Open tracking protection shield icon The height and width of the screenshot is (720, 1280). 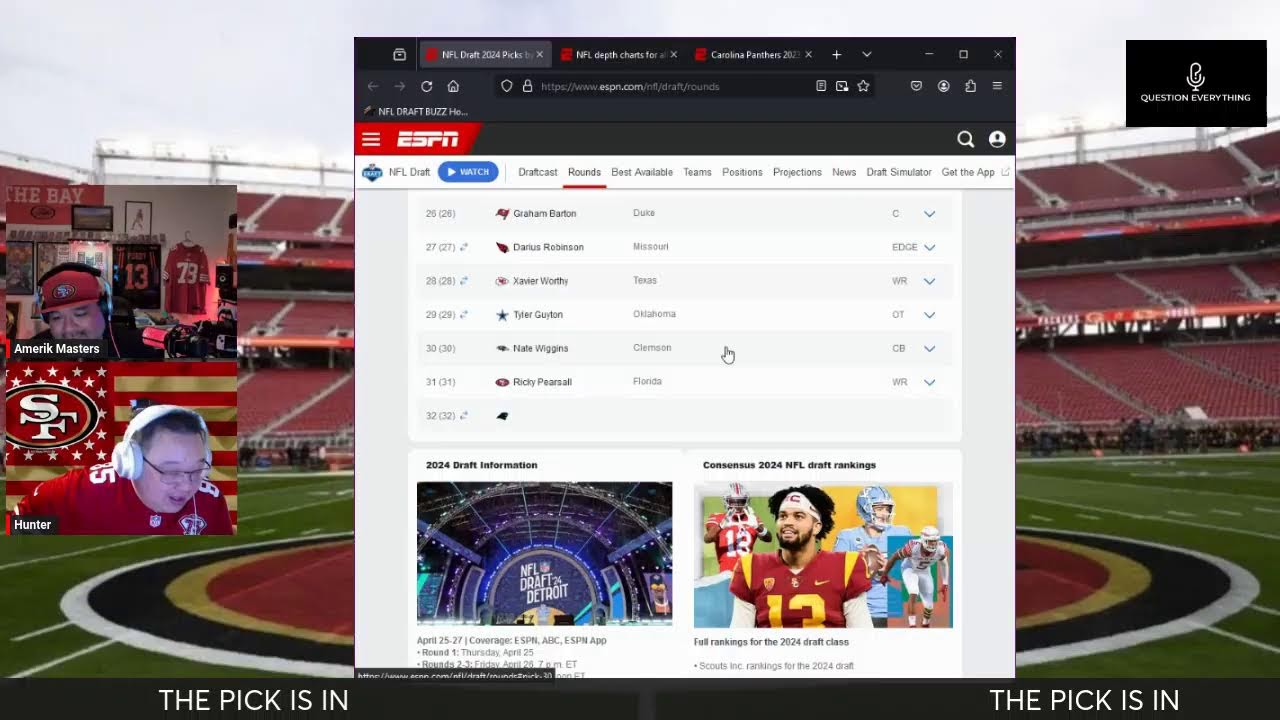click(x=507, y=86)
